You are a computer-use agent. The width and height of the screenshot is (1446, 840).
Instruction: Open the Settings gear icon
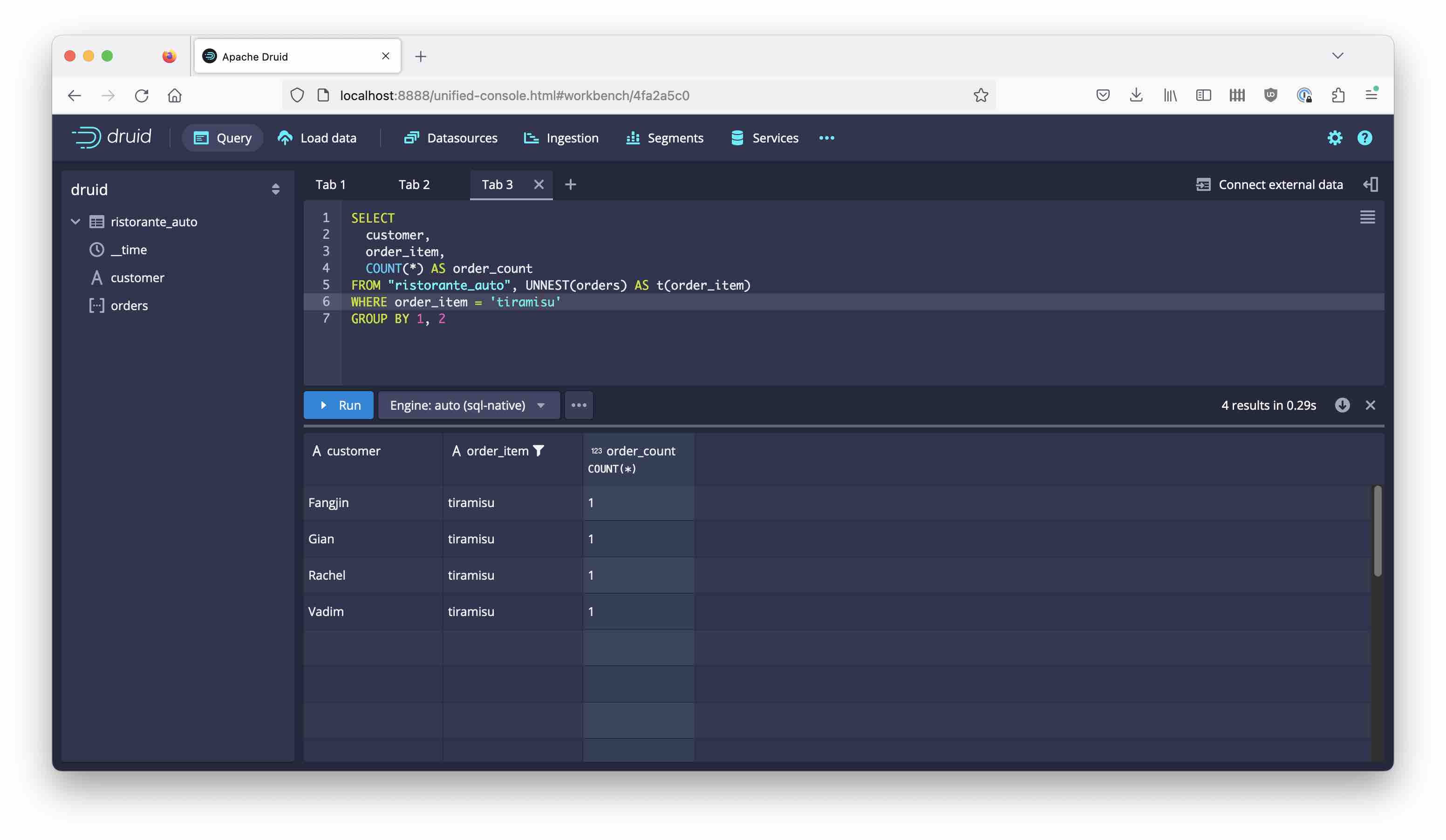pyautogui.click(x=1335, y=138)
